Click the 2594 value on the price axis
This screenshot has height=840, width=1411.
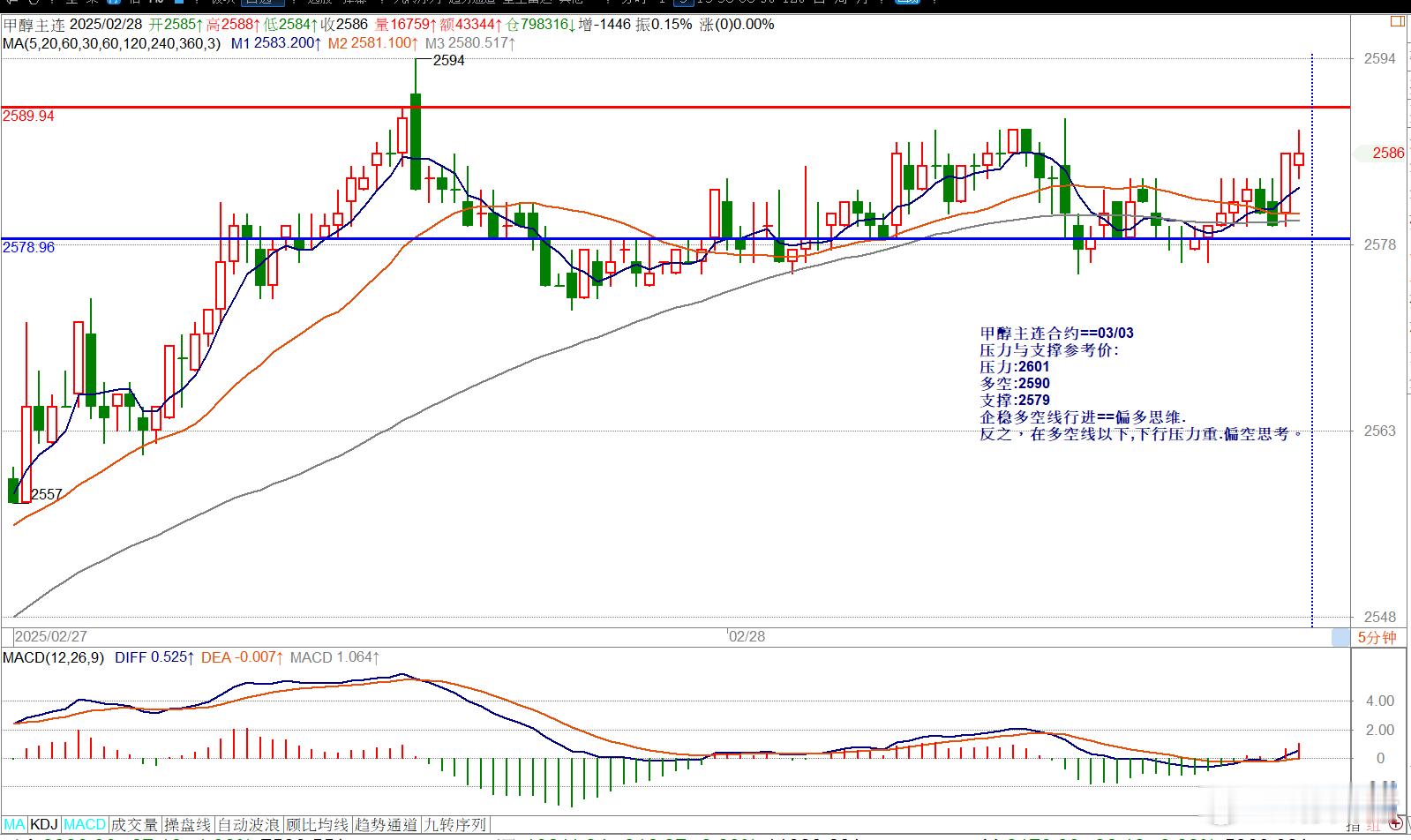[1380, 58]
